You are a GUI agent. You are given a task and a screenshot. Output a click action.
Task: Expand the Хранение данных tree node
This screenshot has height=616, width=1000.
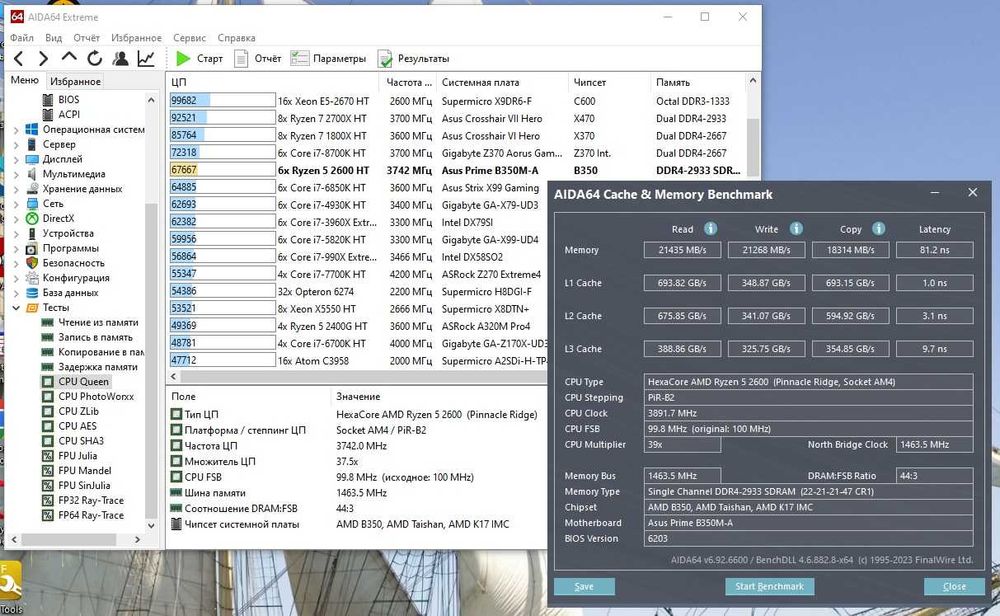click(16, 189)
